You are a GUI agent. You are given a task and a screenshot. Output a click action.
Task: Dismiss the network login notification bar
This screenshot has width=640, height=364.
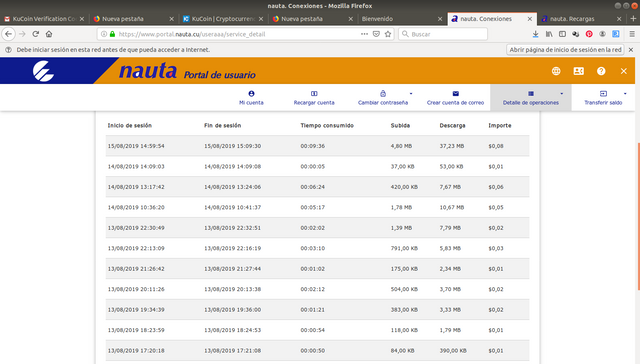tap(631, 50)
